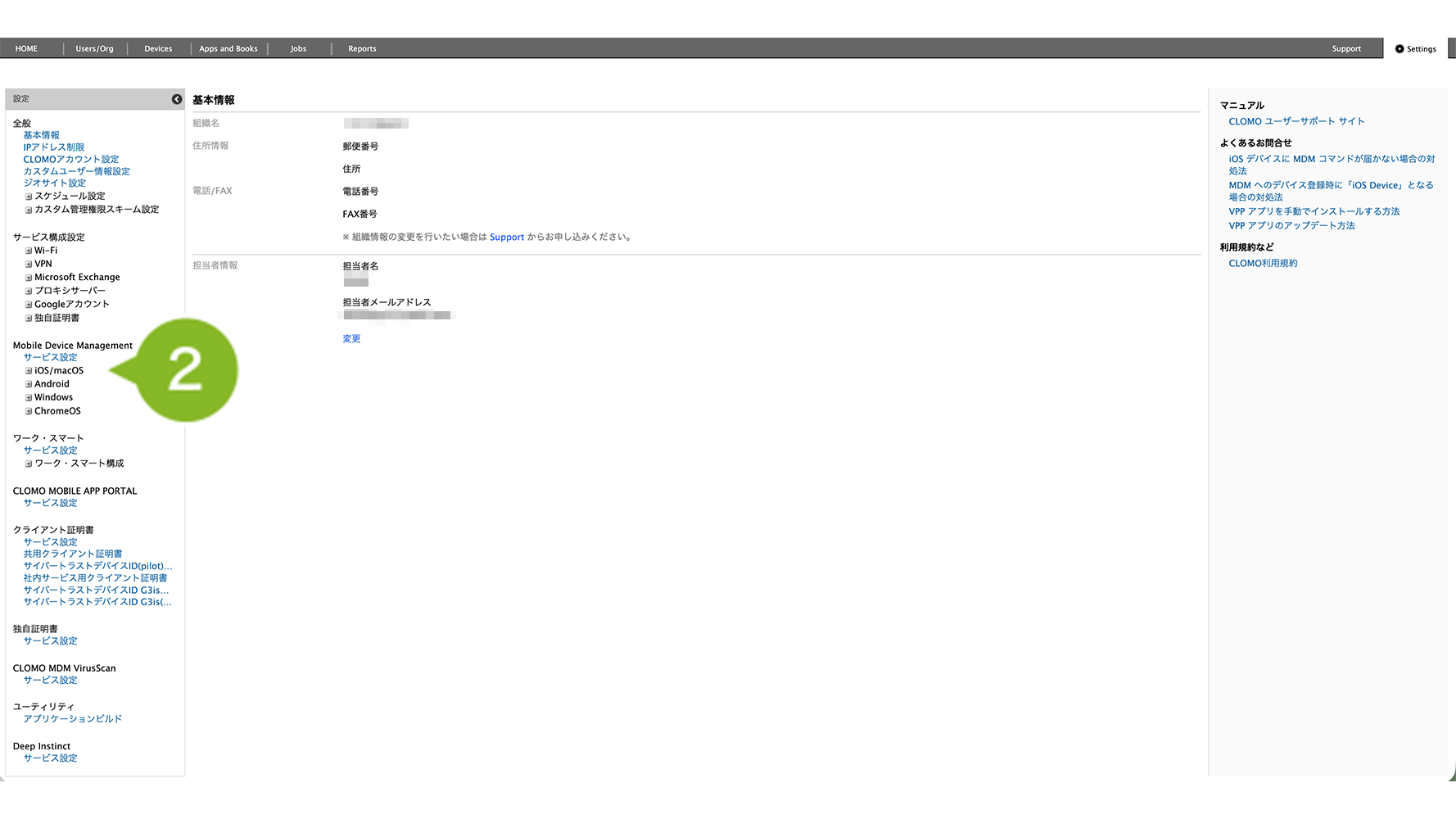Open the Devices menu
This screenshot has height=819, width=1456.
pyautogui.click(x=158, y=49)
